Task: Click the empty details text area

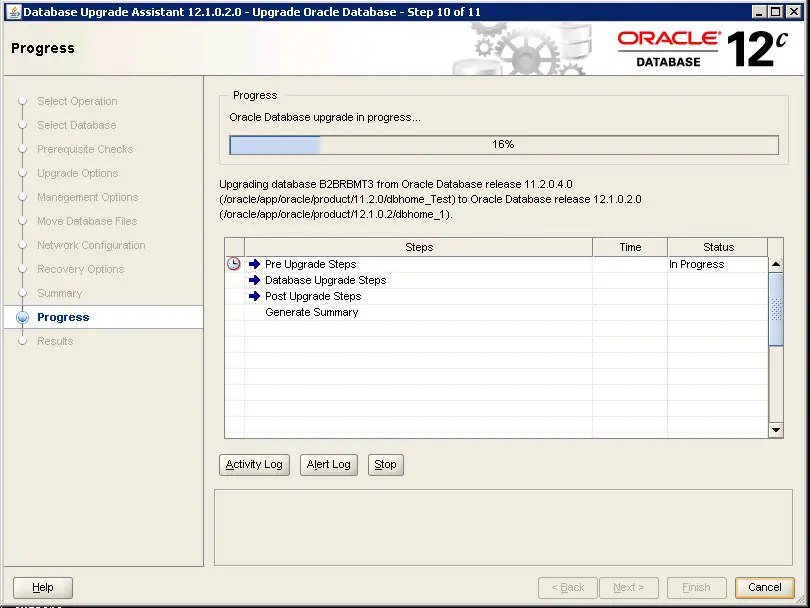Action: [x=503, y=527]
